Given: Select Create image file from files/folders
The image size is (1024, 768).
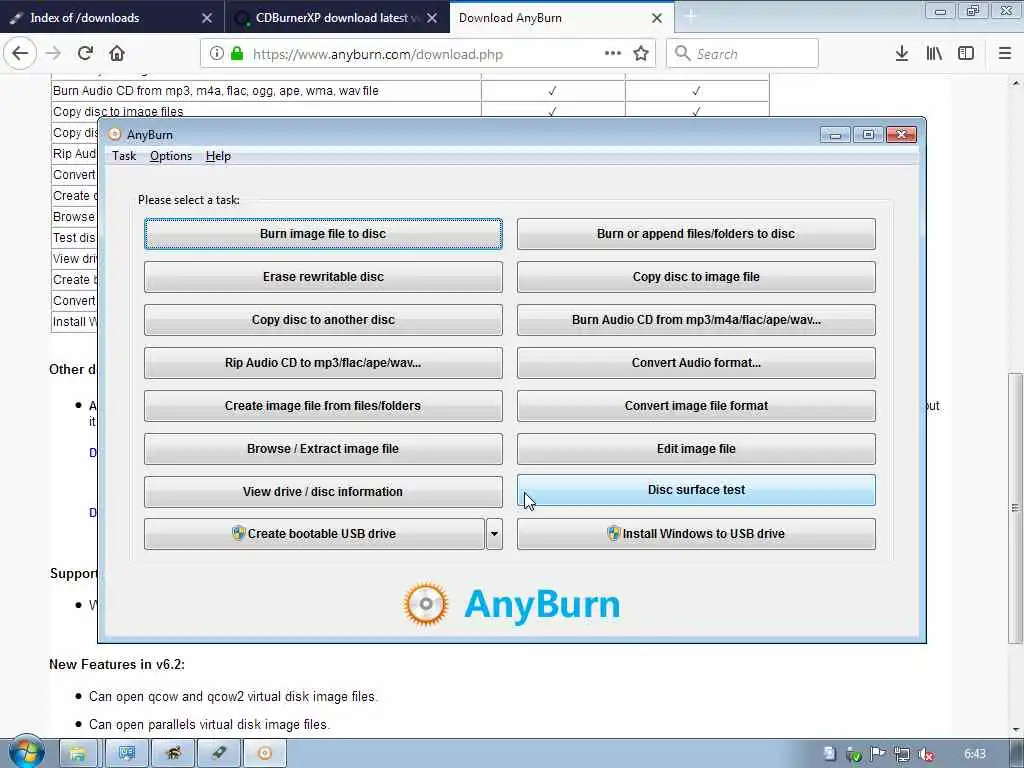Looking at the screenshot, I should (x=323, y=406).
